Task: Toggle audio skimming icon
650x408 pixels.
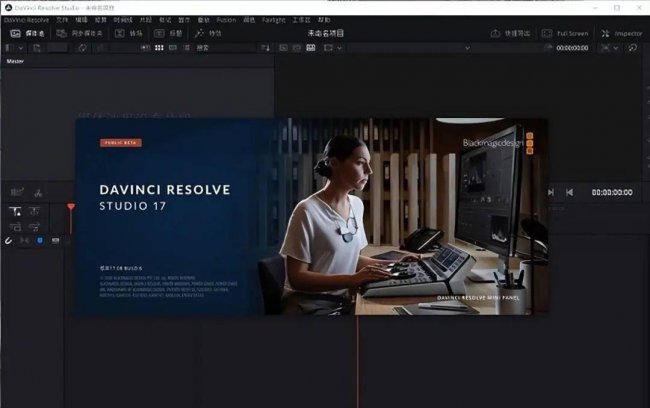Action: pyautogui.click(x=24, y=240)
